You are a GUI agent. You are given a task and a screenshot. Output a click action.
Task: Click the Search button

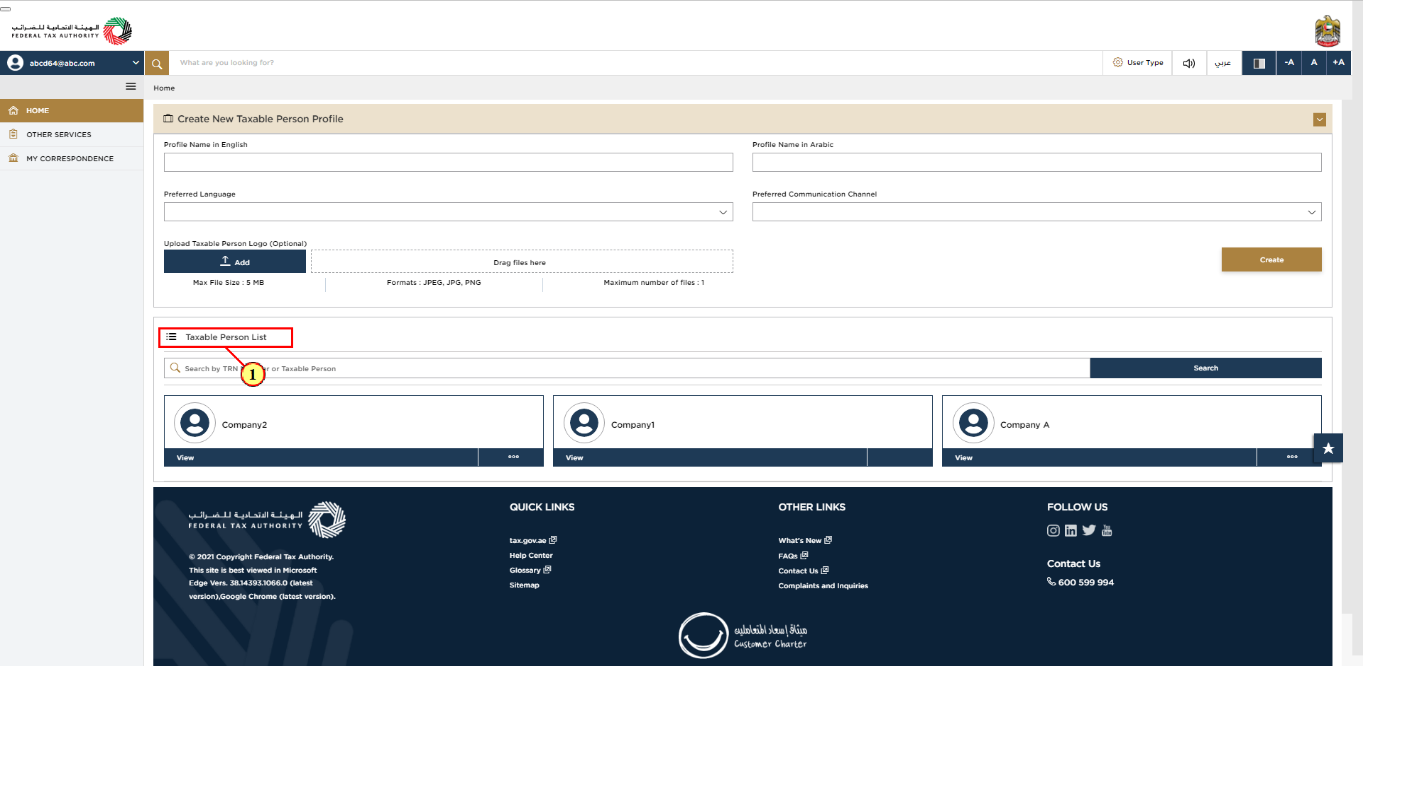pos(1206,368)
